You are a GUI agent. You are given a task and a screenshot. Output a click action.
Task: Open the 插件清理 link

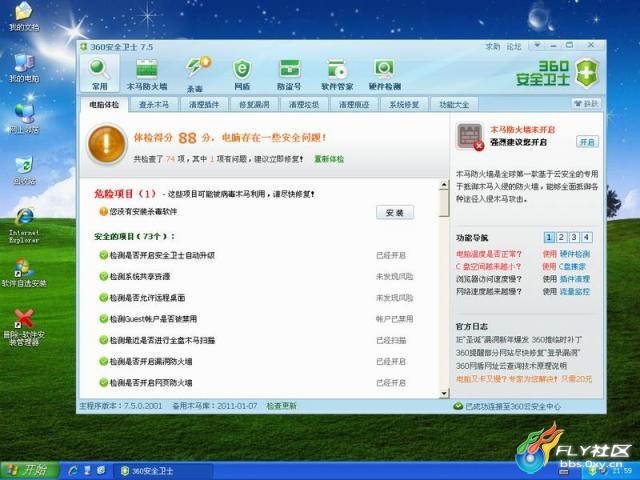pos(575,279)
